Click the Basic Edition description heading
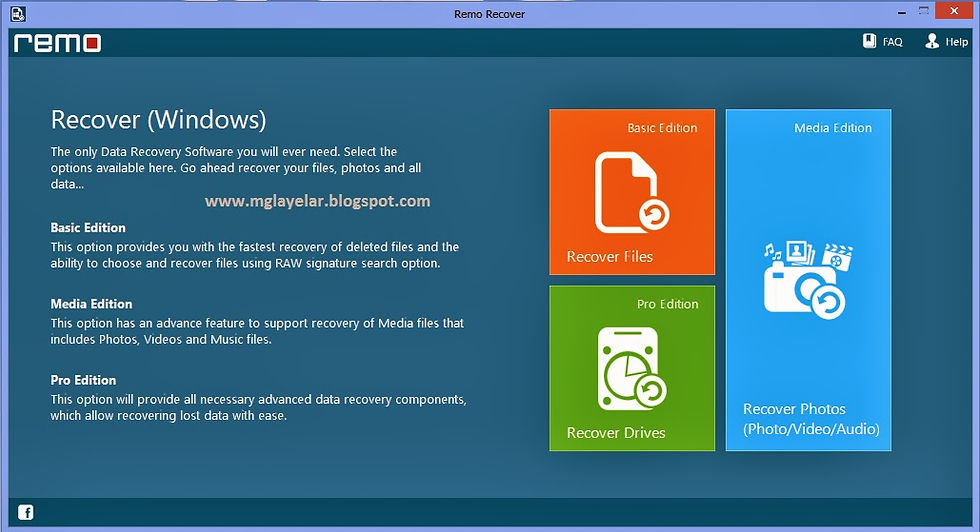The height and width of the screenshot is (532, 980). pos(88,228)
